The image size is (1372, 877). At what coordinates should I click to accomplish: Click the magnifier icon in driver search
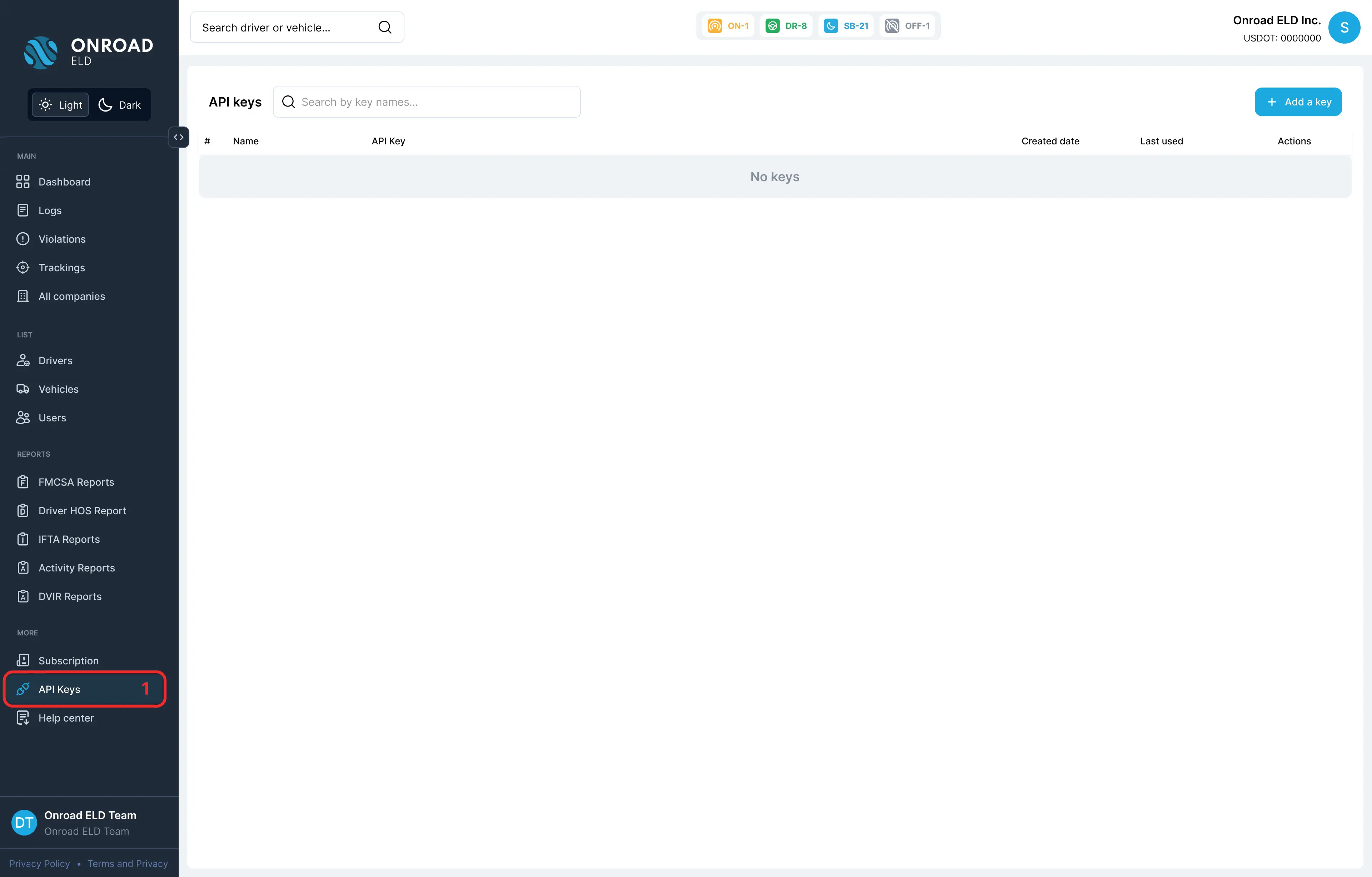coord(385,28)
